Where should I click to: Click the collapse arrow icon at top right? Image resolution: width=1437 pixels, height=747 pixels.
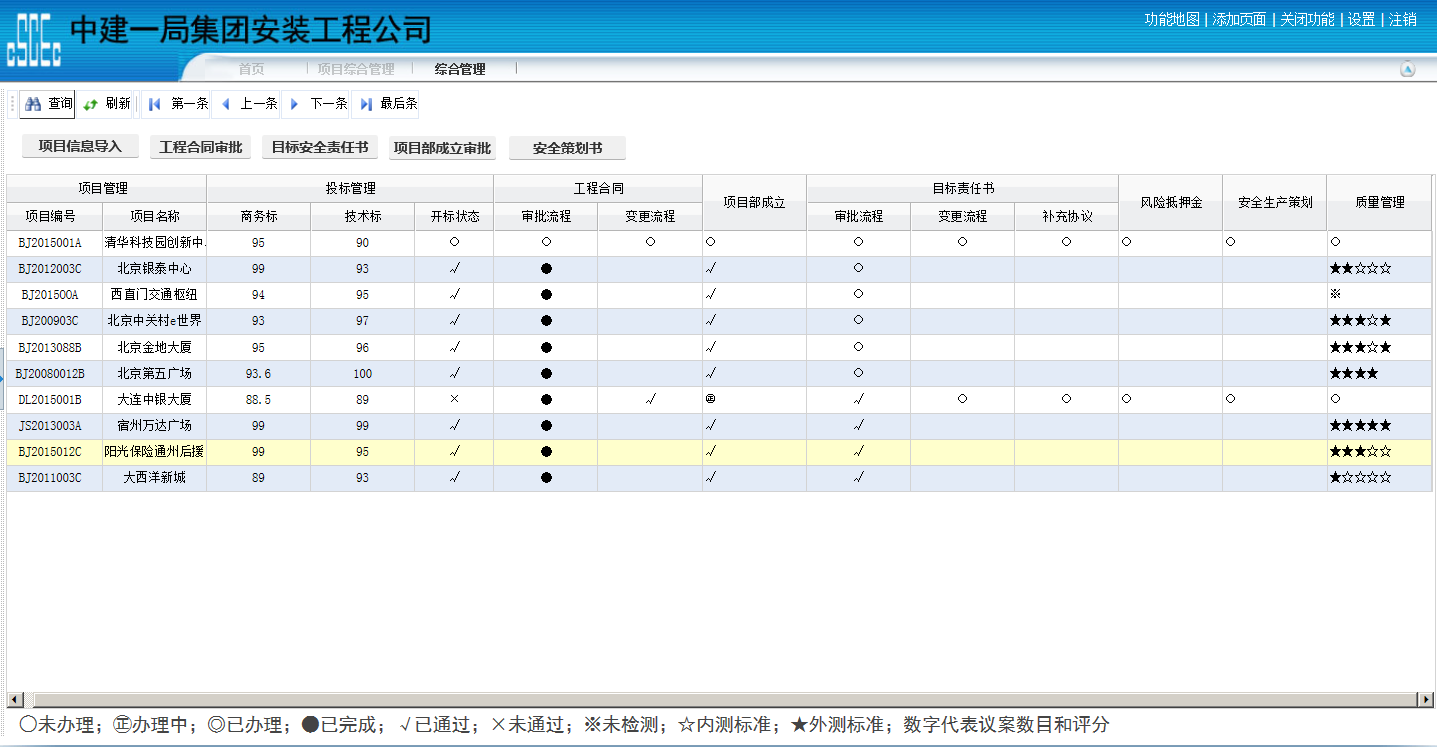pos(1407,69)
